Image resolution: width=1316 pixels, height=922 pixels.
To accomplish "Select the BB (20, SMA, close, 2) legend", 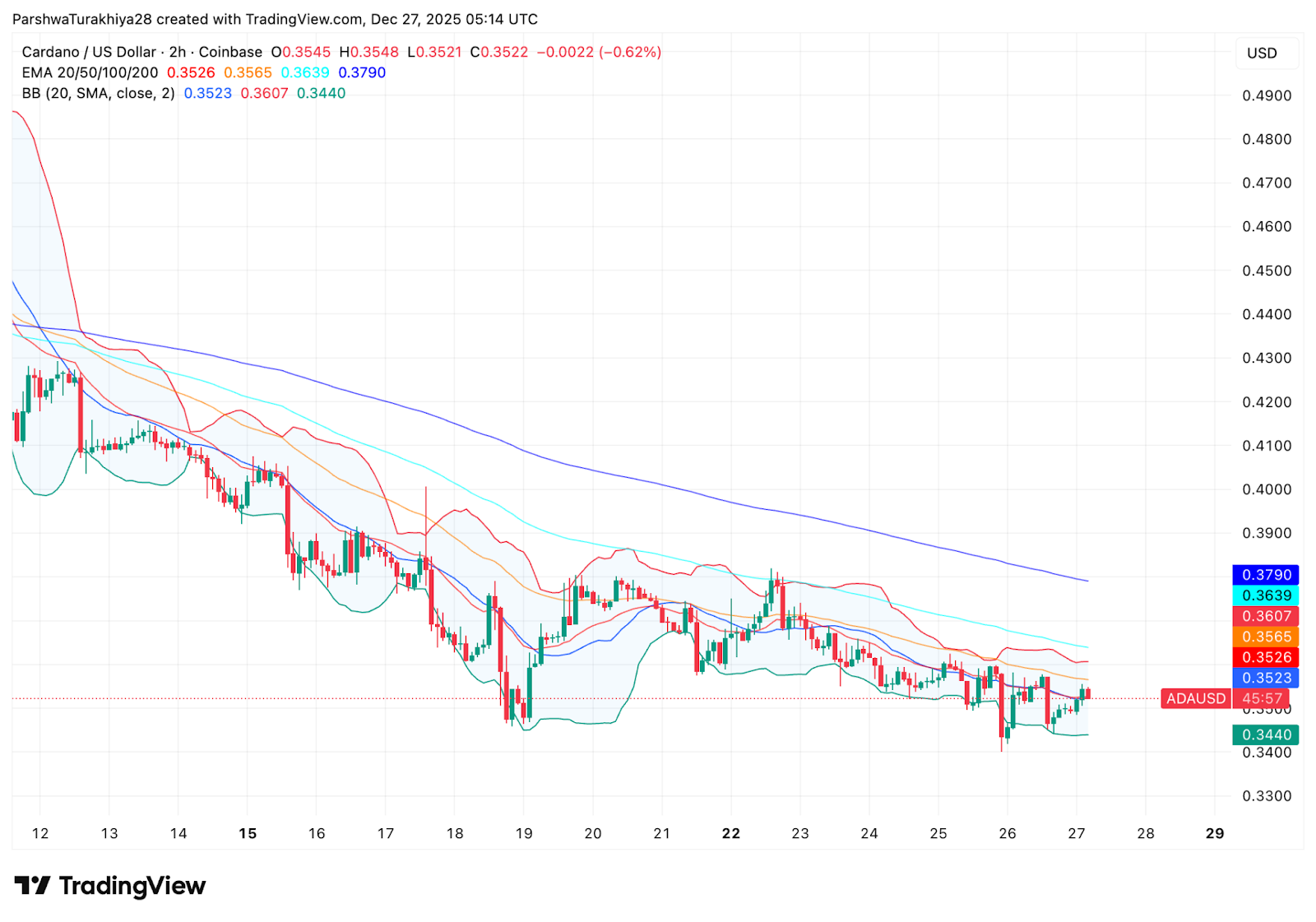I will pos(98,93).
